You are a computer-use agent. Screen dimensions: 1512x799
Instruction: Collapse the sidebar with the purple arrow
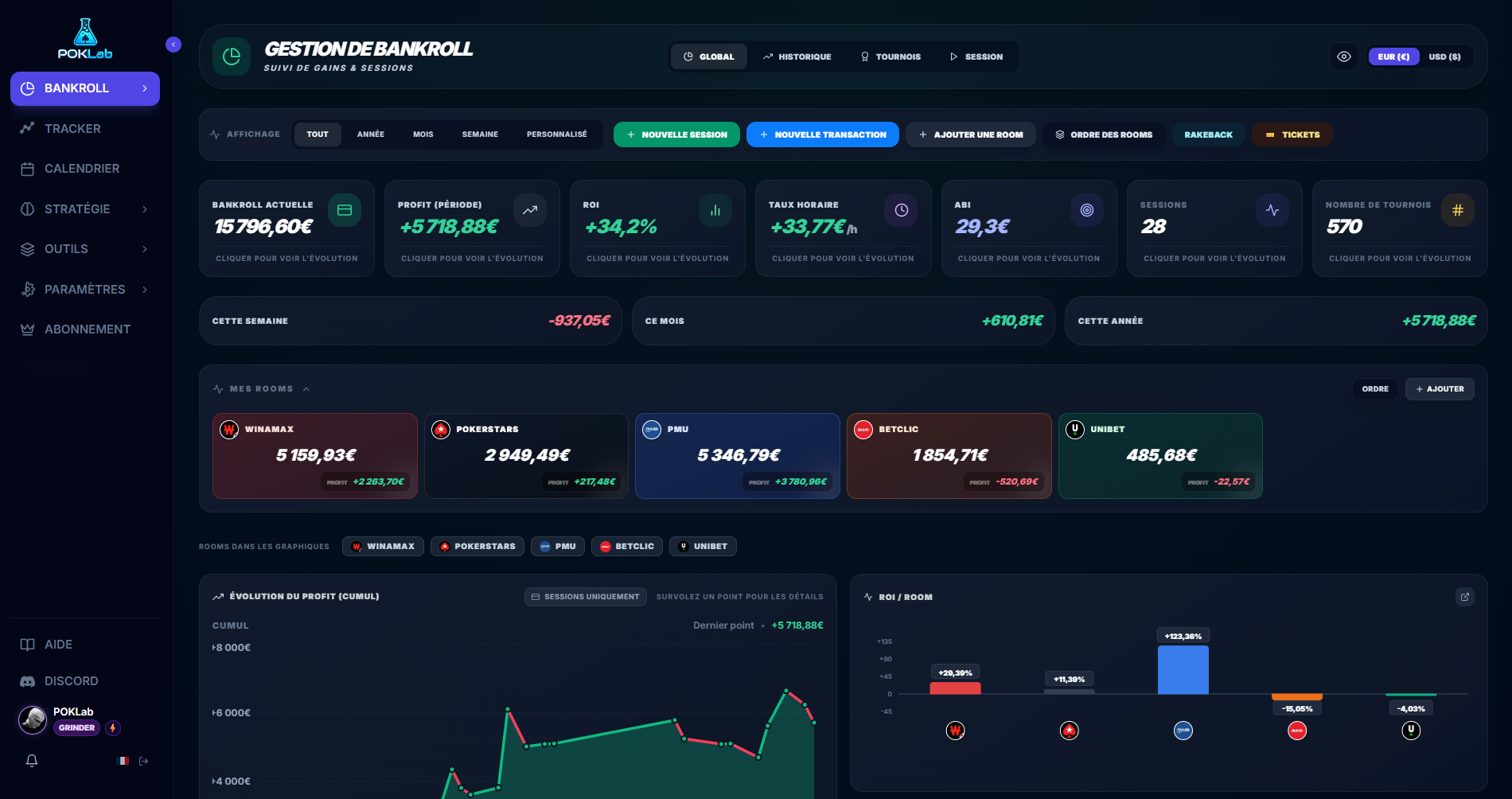pos(173,45)
